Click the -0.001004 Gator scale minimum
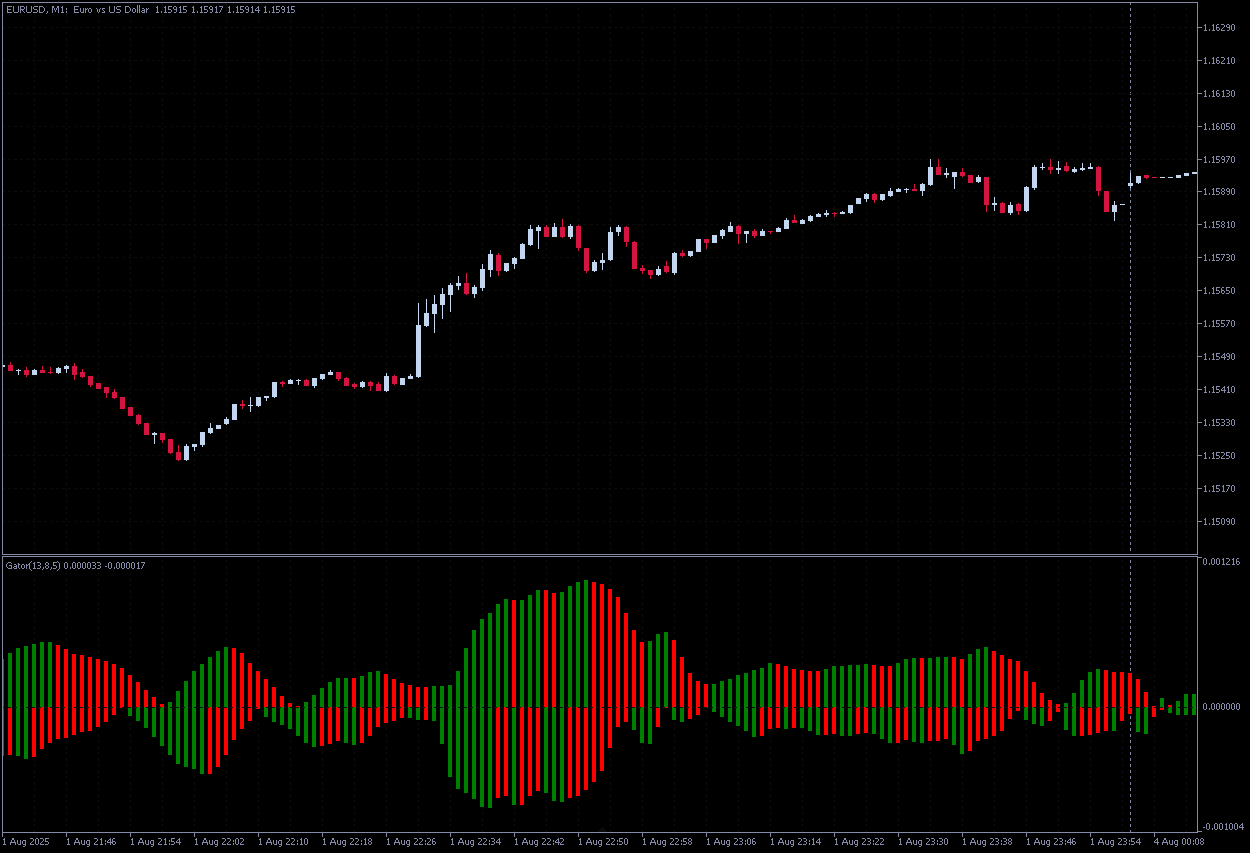Image resolution: width=1250 pixels, height=853 pixels. 1221,826
